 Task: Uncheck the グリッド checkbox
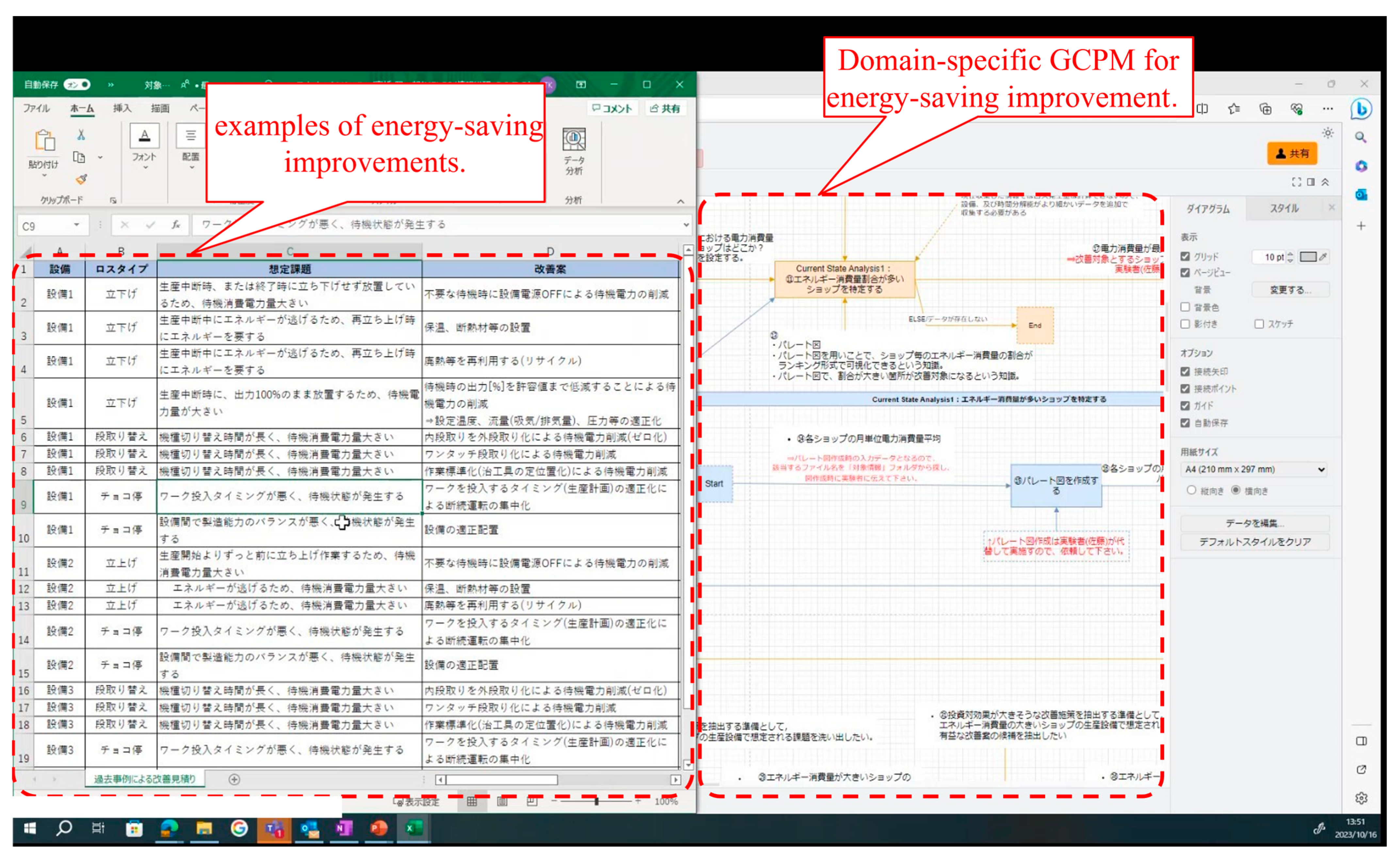1186,257
